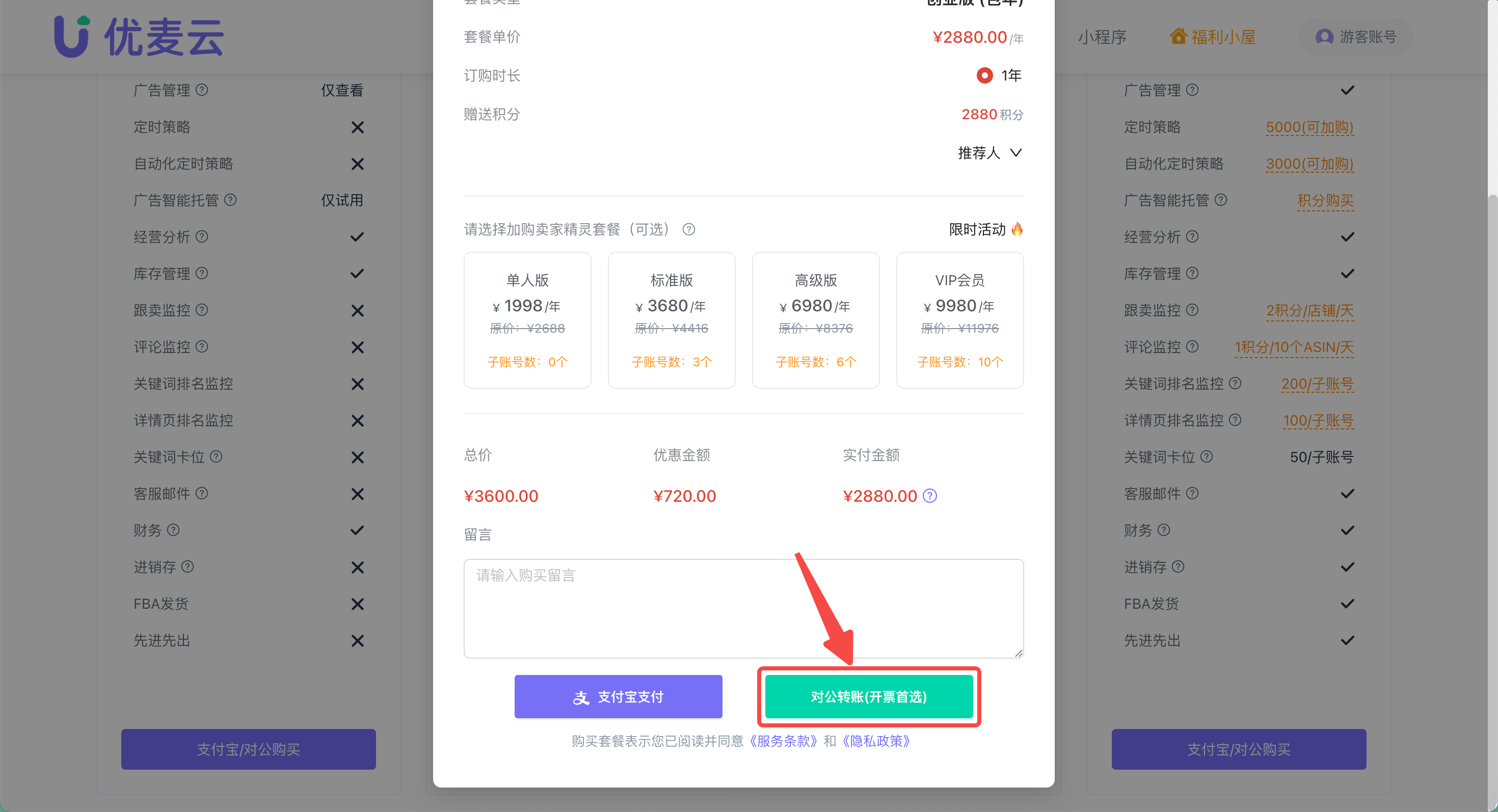Open the 福利小屋 nav item
This screenshot has width=1498, height=812.
point(1223,37)
